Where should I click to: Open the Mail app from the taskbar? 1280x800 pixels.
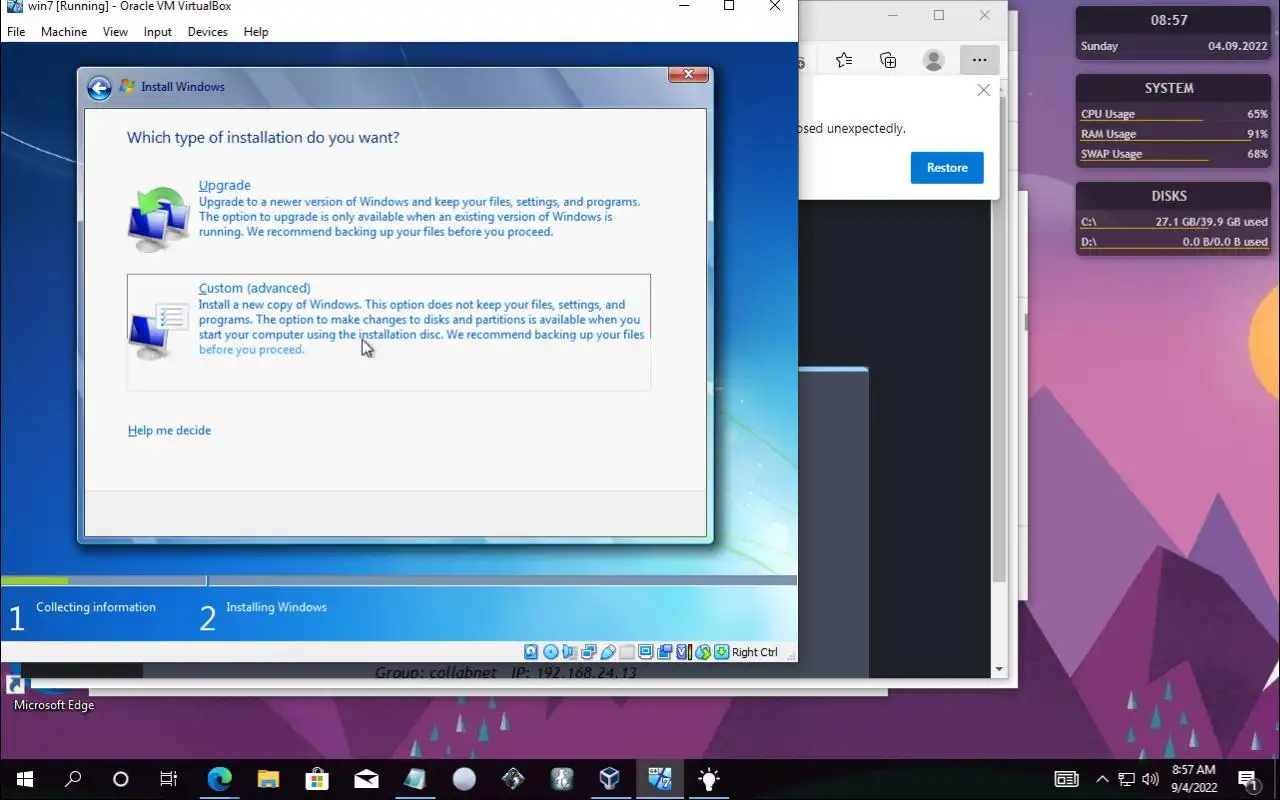pos(366,778)
